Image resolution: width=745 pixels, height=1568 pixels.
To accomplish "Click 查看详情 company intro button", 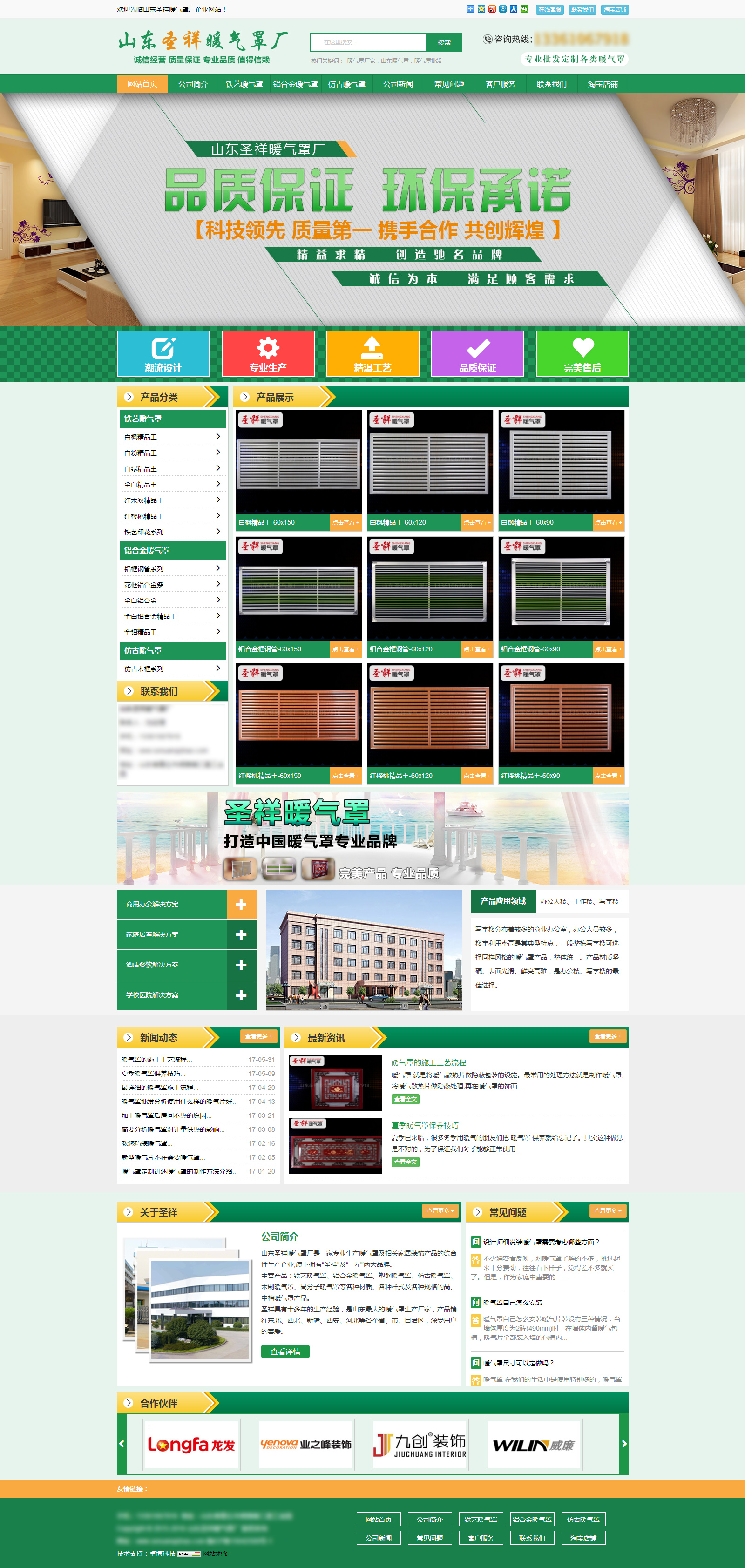I will (x=285, y=1352).
